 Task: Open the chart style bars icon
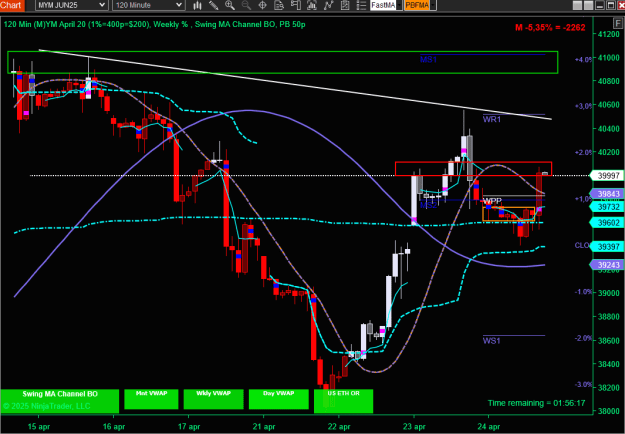click(x=197, y=5)
